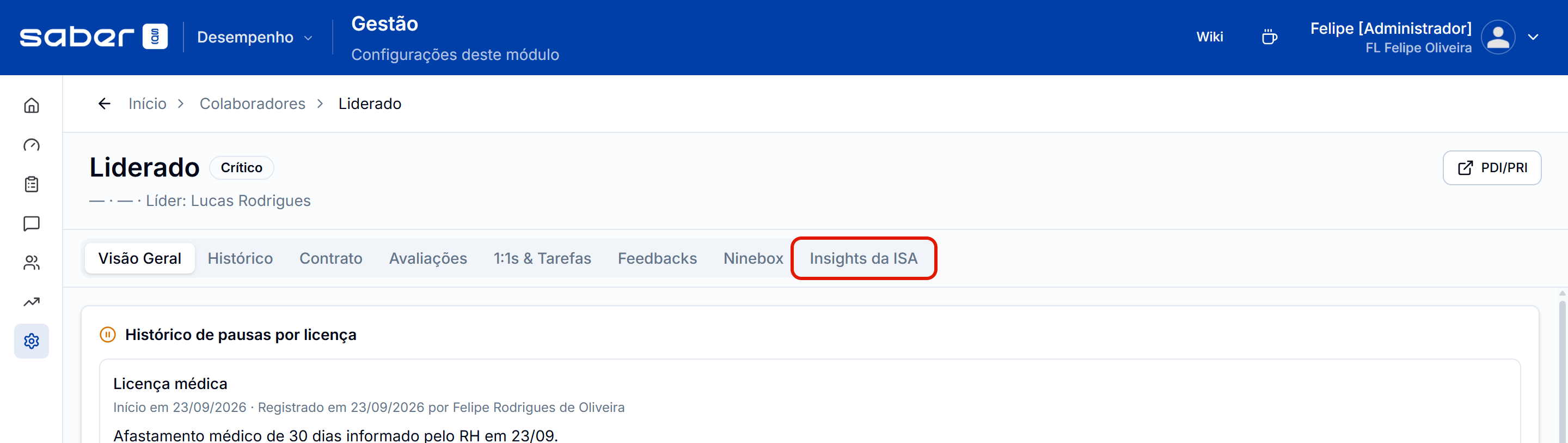Go to the Ninebox tab
The width and height of the screenshot is (1568, 443).
click(x=753, y=258)
